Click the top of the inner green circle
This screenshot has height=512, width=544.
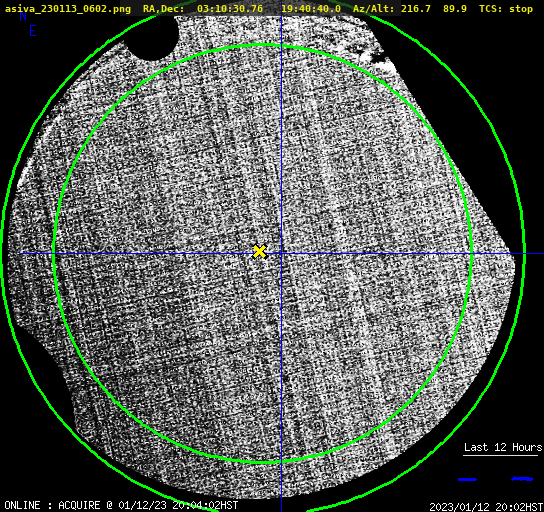(263, 44)
